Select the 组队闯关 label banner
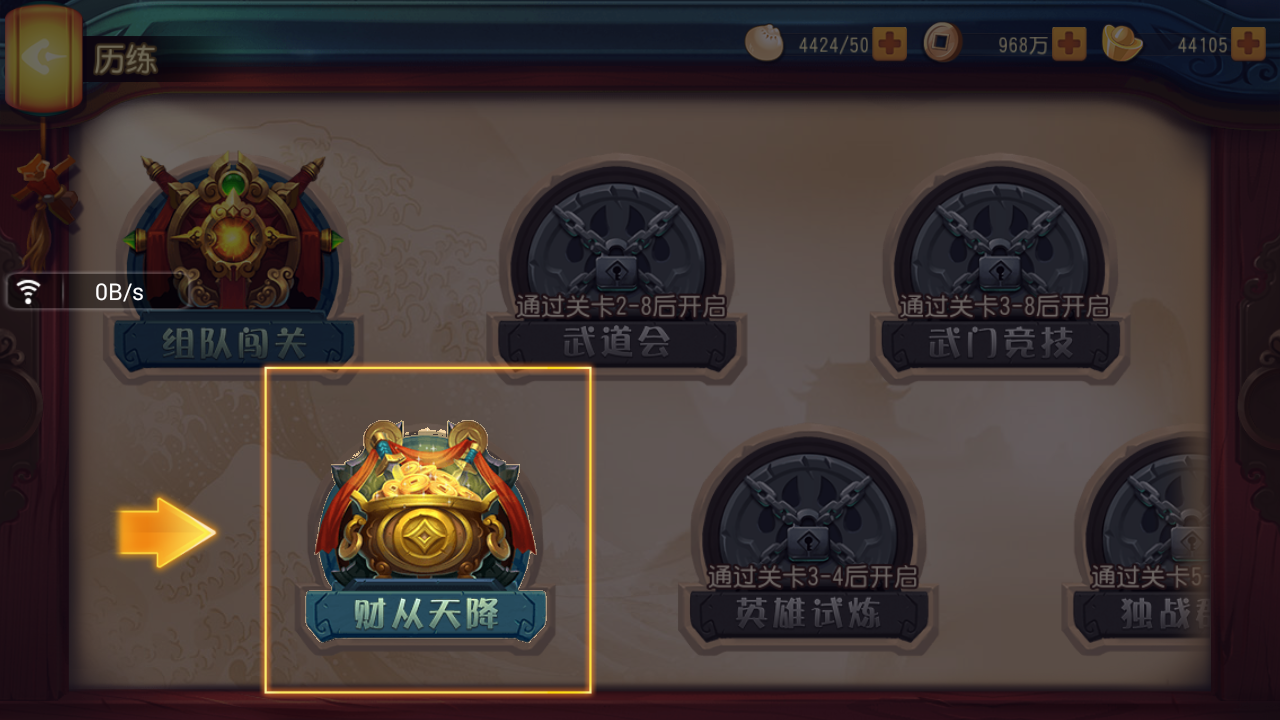This screenshot has height=720, width=1280. point(234,343)
